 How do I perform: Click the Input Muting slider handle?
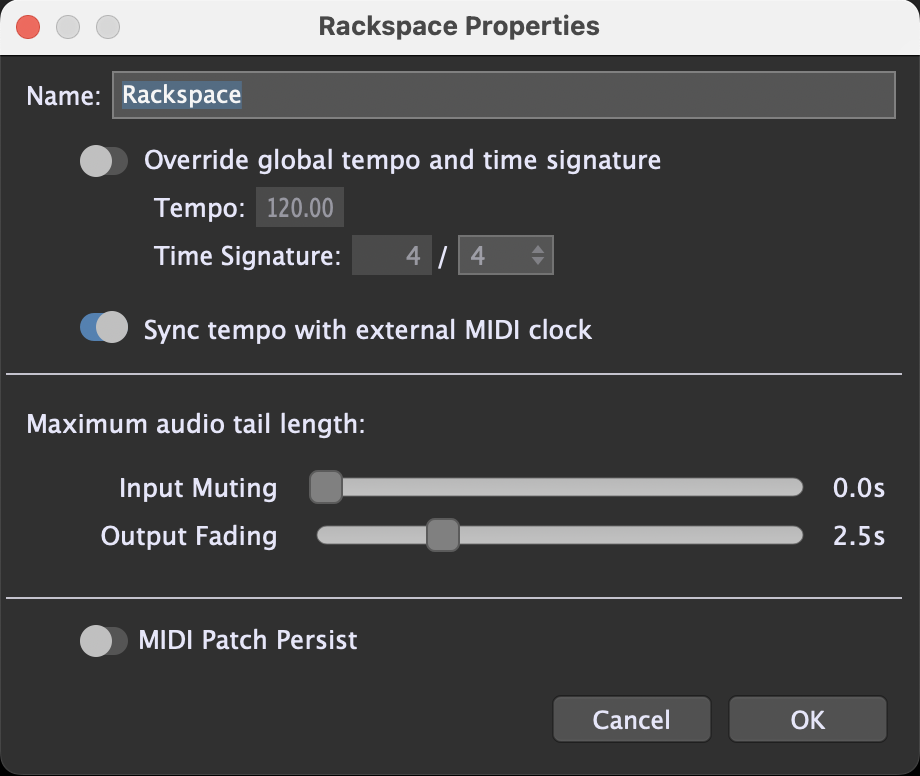326,487
